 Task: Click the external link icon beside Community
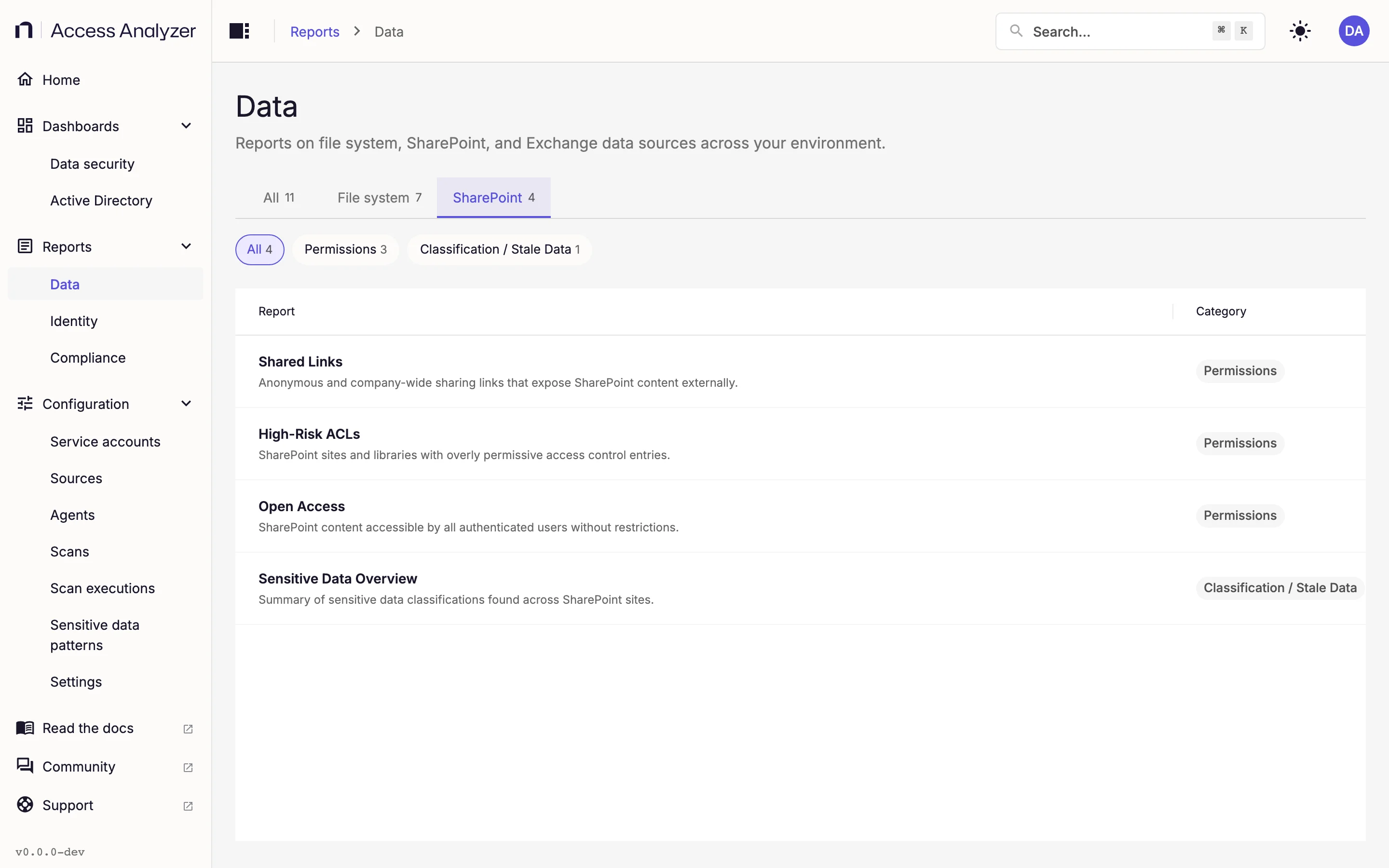click(188, 768)
